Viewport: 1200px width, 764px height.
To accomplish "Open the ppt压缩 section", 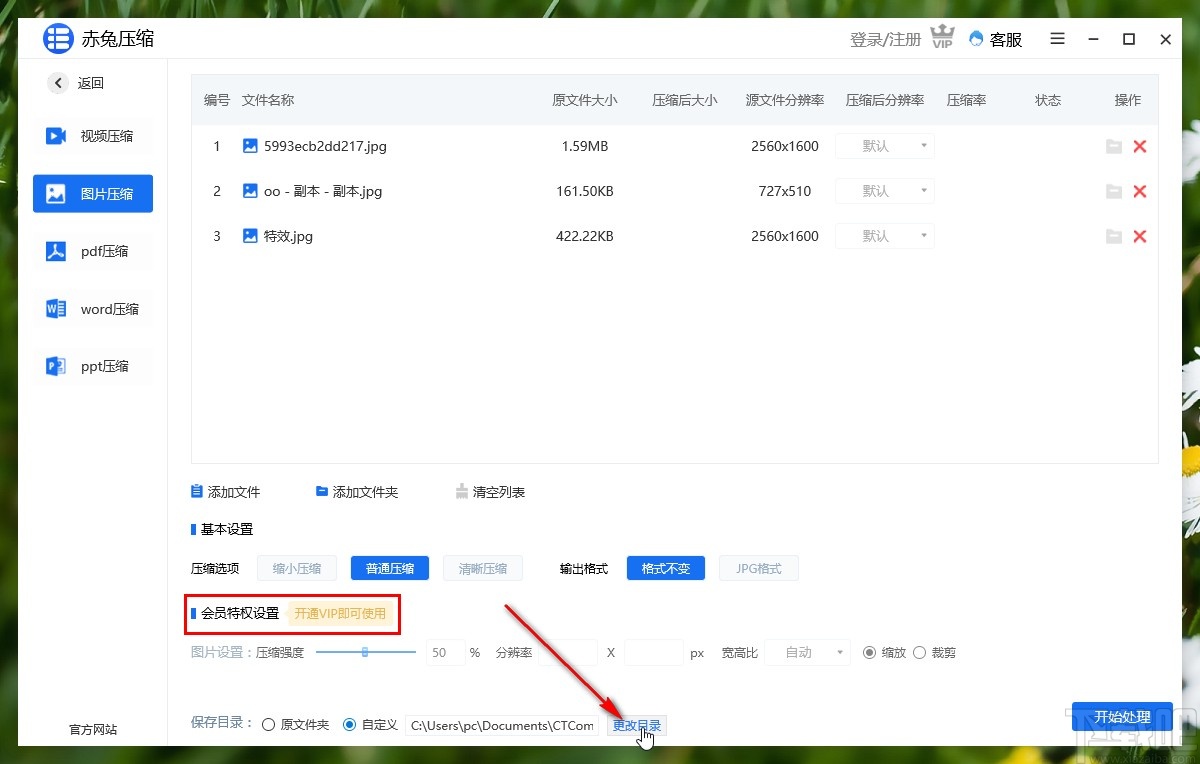I will [x=92, y=366].
